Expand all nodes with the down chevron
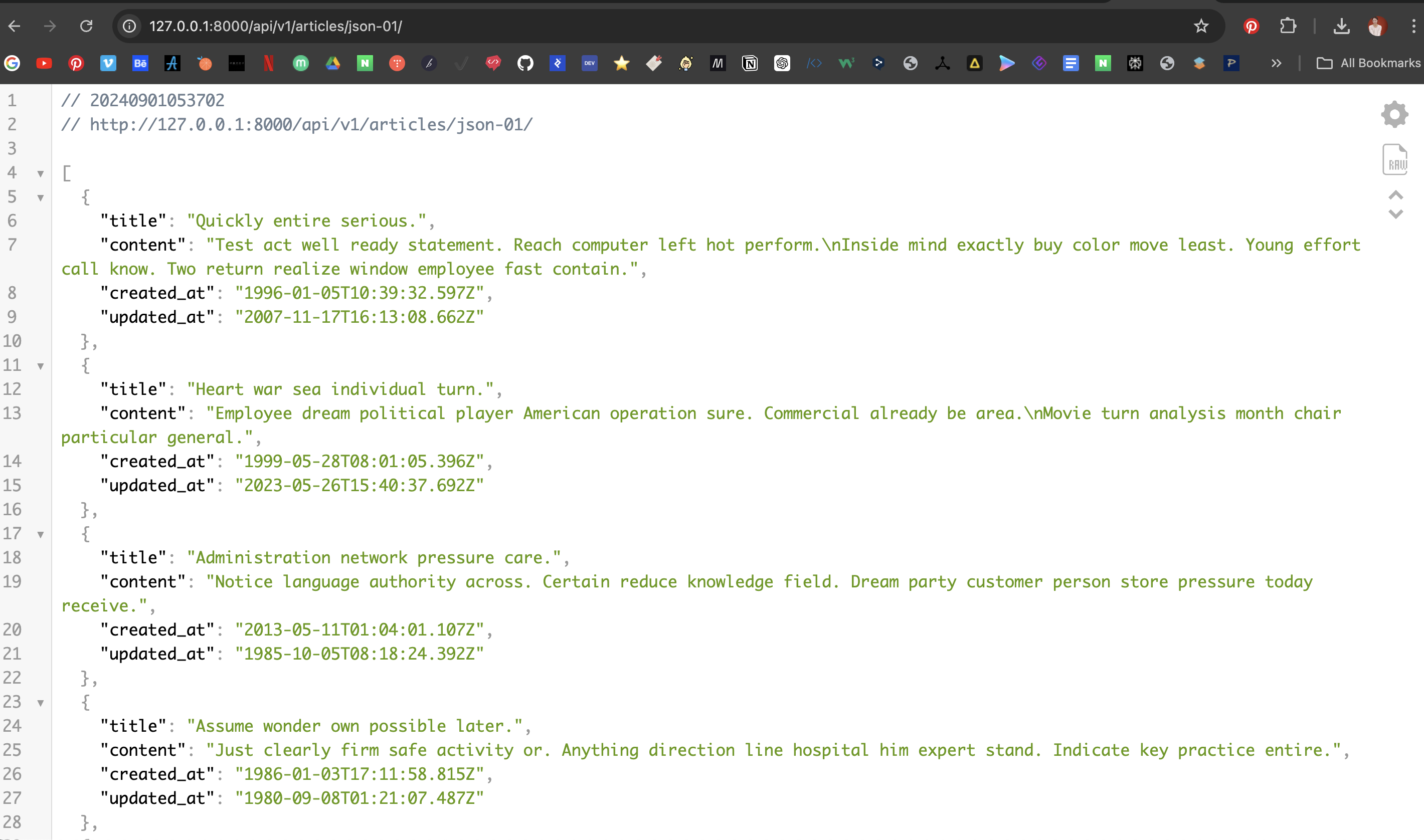The image size is (1424, 840). (1396, 214)
